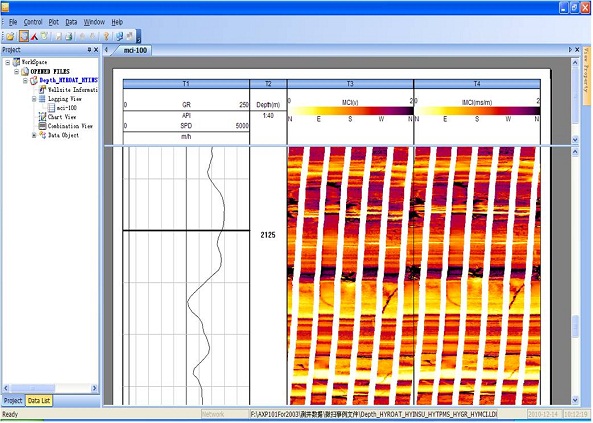Pin the Project panel with pushpin
593x423 pixels.
pyautogui.click(x=89, y=50)
